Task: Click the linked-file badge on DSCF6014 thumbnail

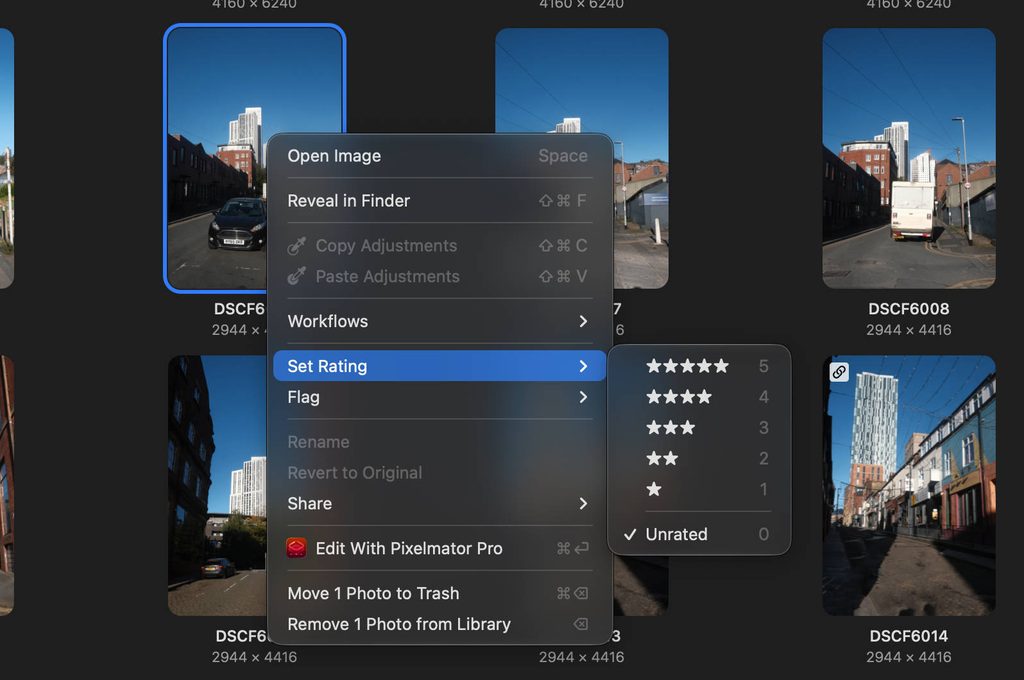Action: click(839, 372)
